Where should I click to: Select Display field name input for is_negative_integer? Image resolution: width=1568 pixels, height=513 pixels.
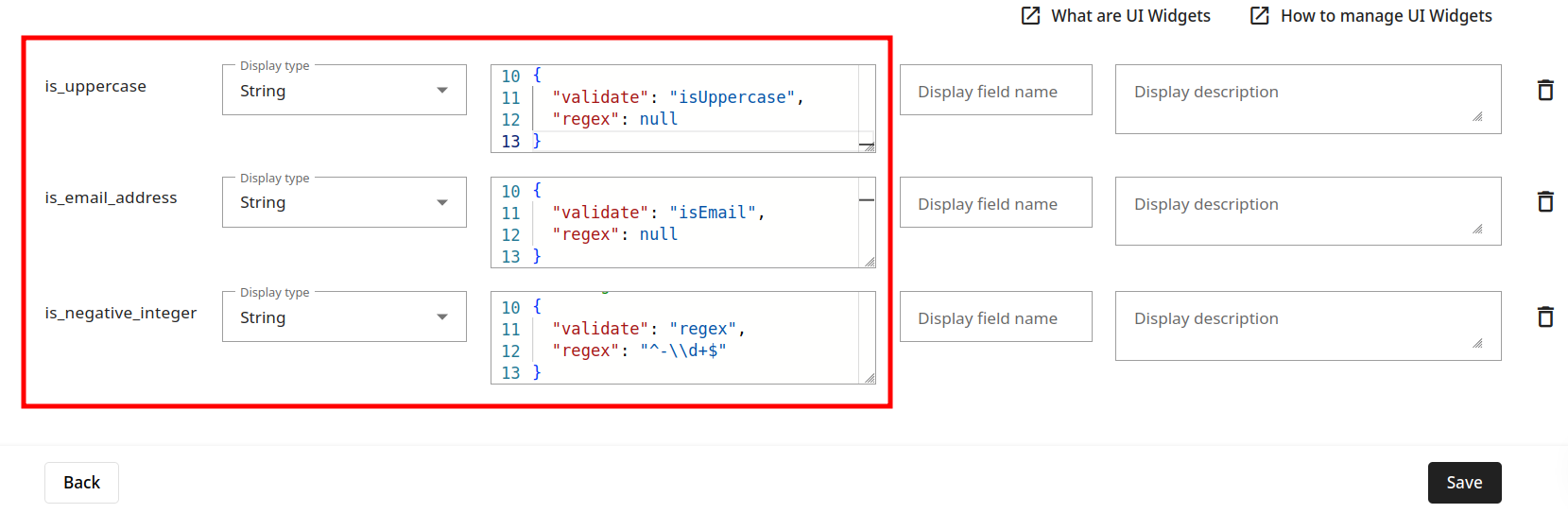(x=995, y=317)
